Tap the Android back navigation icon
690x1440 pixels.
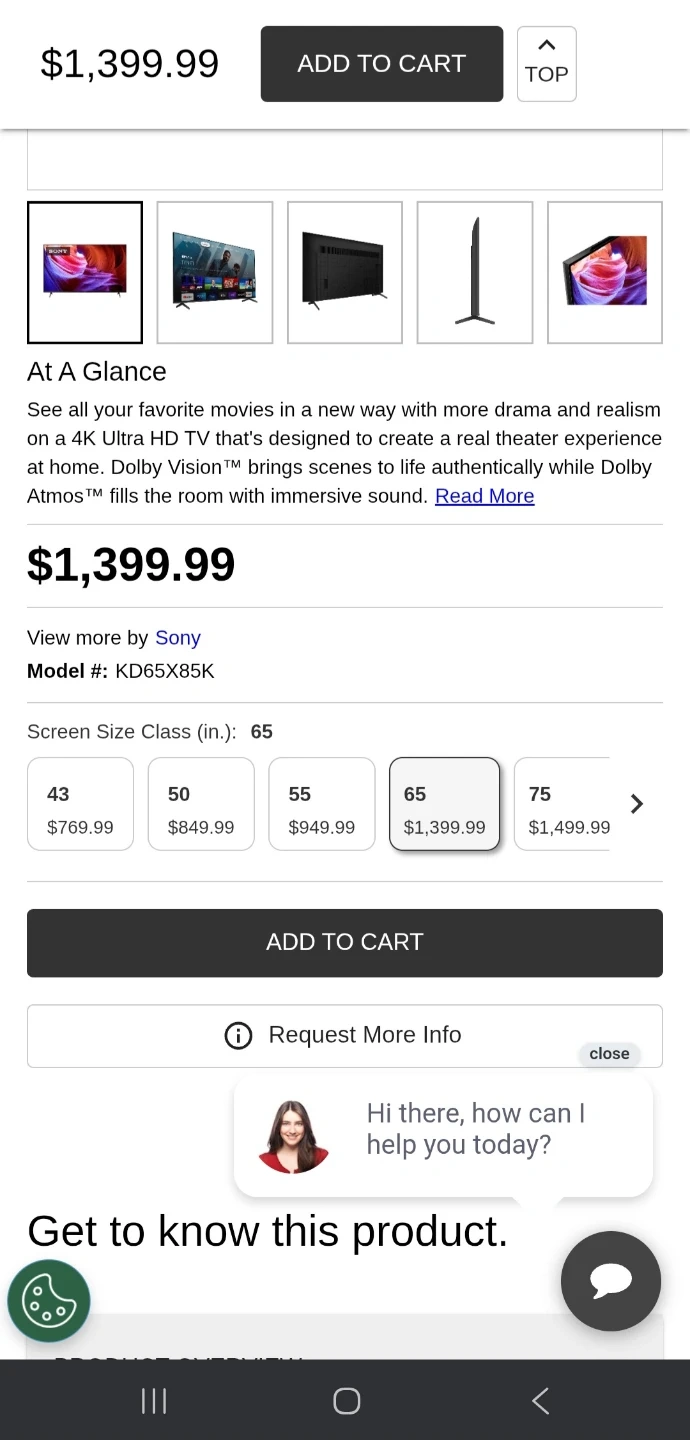click(x=540, y=1400)
